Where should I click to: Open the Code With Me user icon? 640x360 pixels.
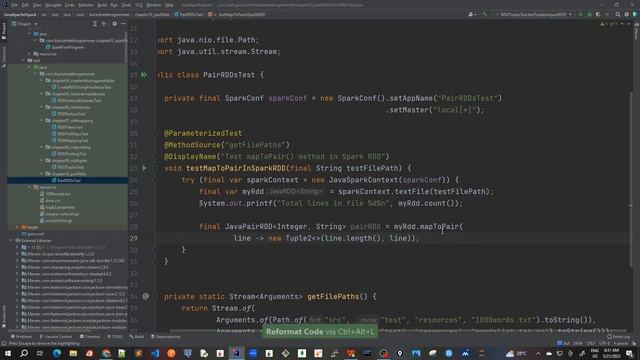[472, 14]
